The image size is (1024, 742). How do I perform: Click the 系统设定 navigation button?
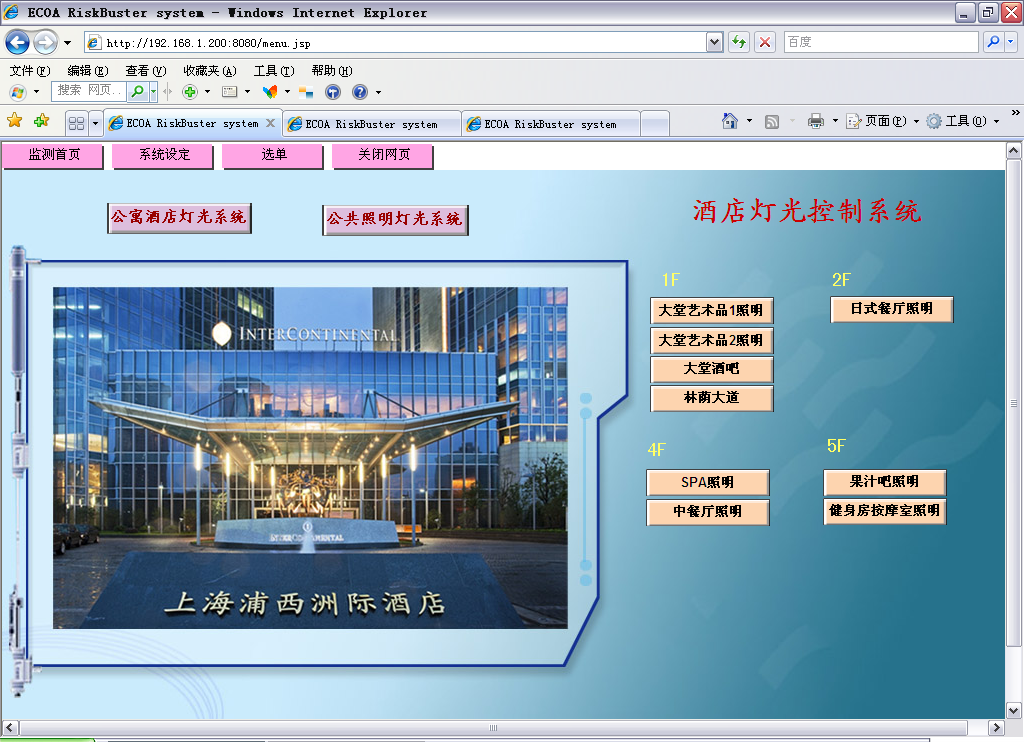[164, 156]
